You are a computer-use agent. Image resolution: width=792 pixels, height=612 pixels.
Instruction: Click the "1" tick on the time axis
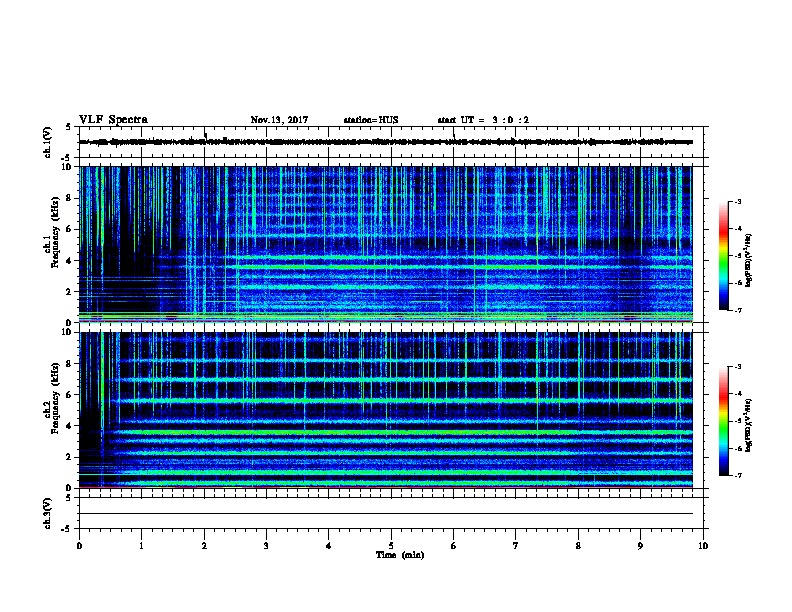(141, 545)
